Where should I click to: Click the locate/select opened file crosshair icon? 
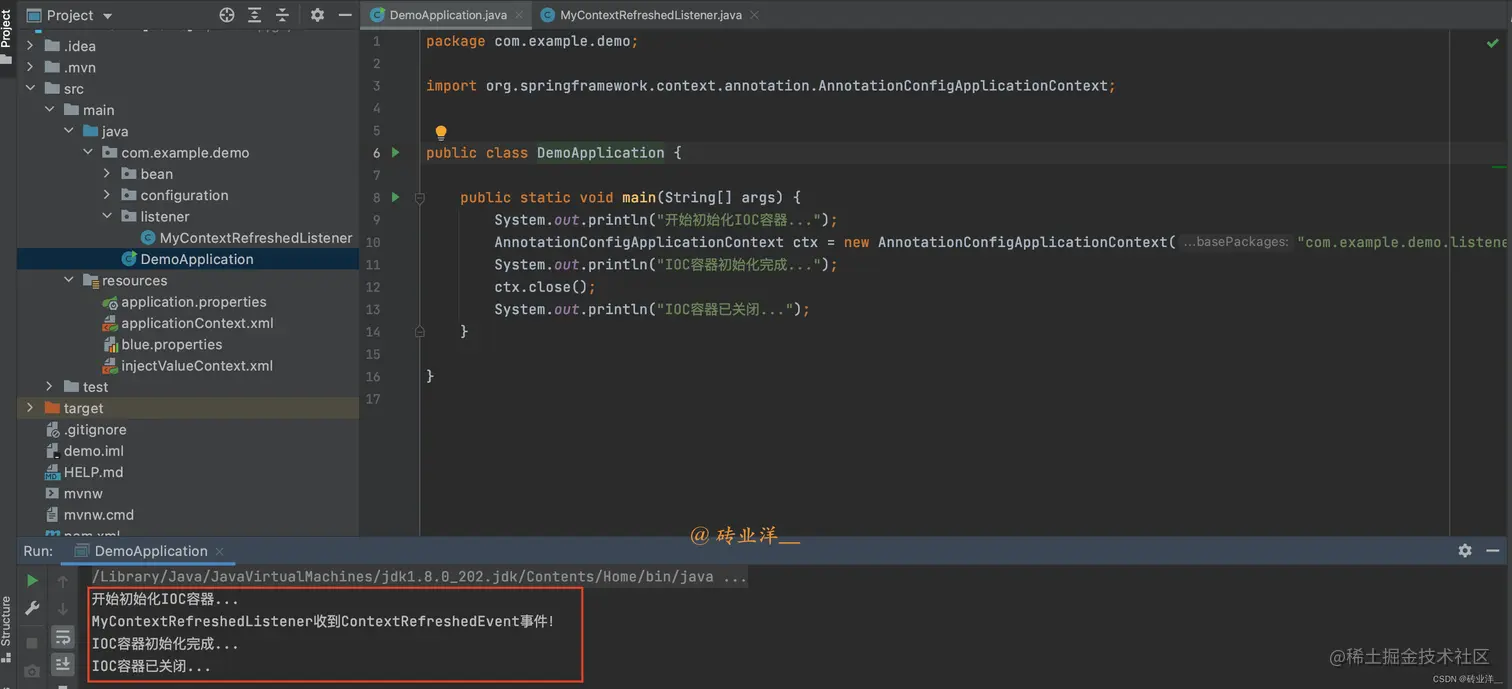pyautogui.click(x=227, y=15)
